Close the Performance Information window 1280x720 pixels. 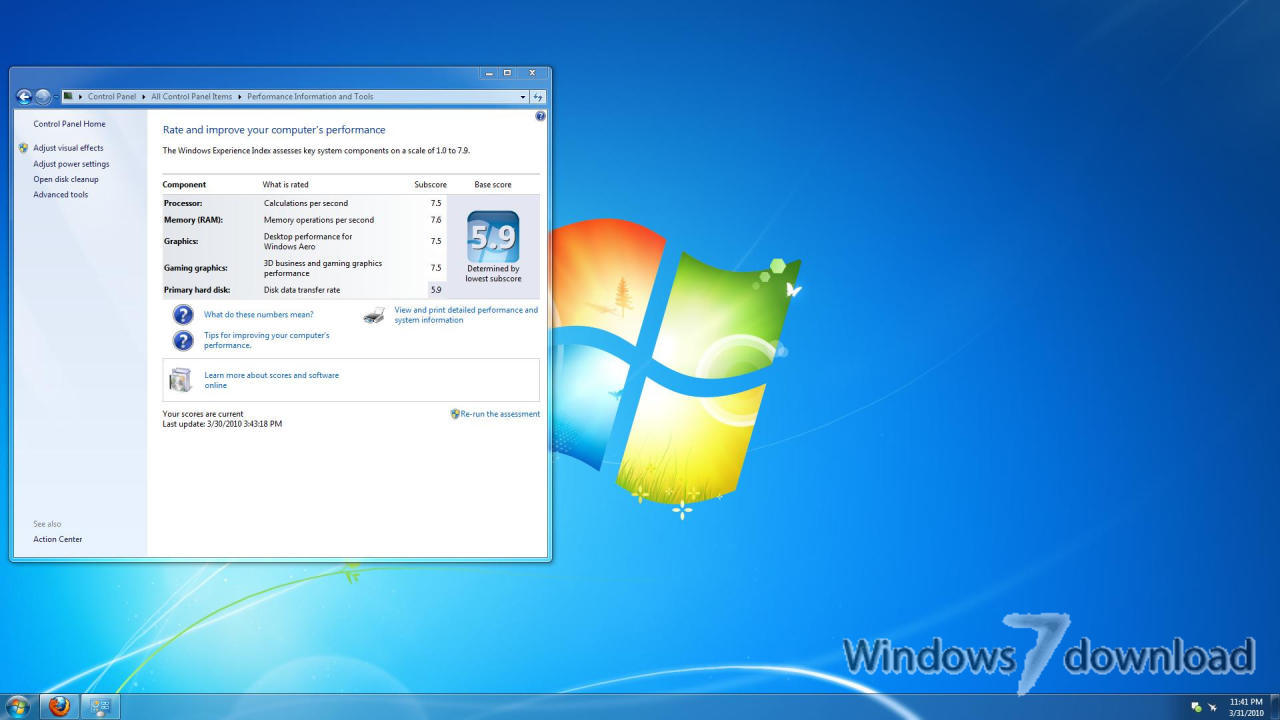coord(532,73)
